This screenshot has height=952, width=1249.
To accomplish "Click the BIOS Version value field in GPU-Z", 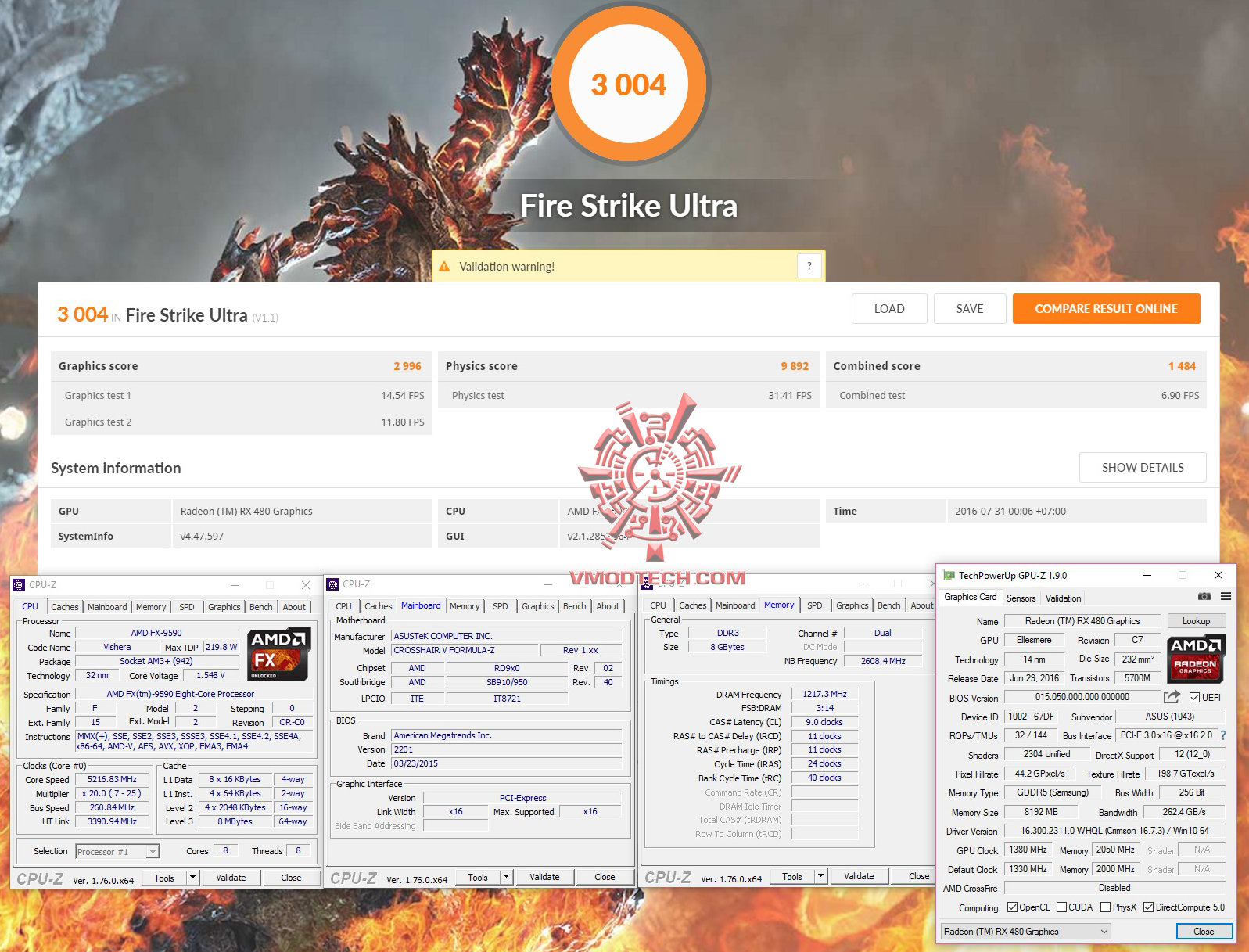I will [1082, 697].
